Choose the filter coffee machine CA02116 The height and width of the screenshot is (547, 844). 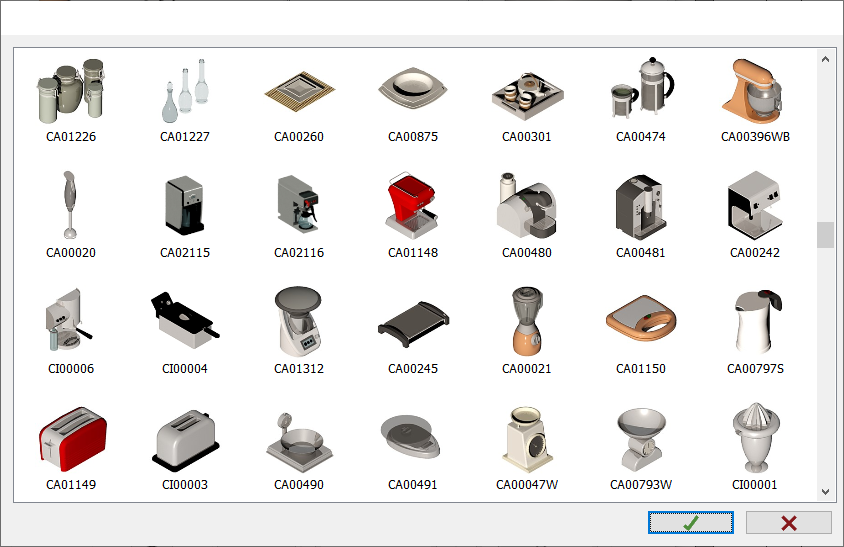coord(298,204)
